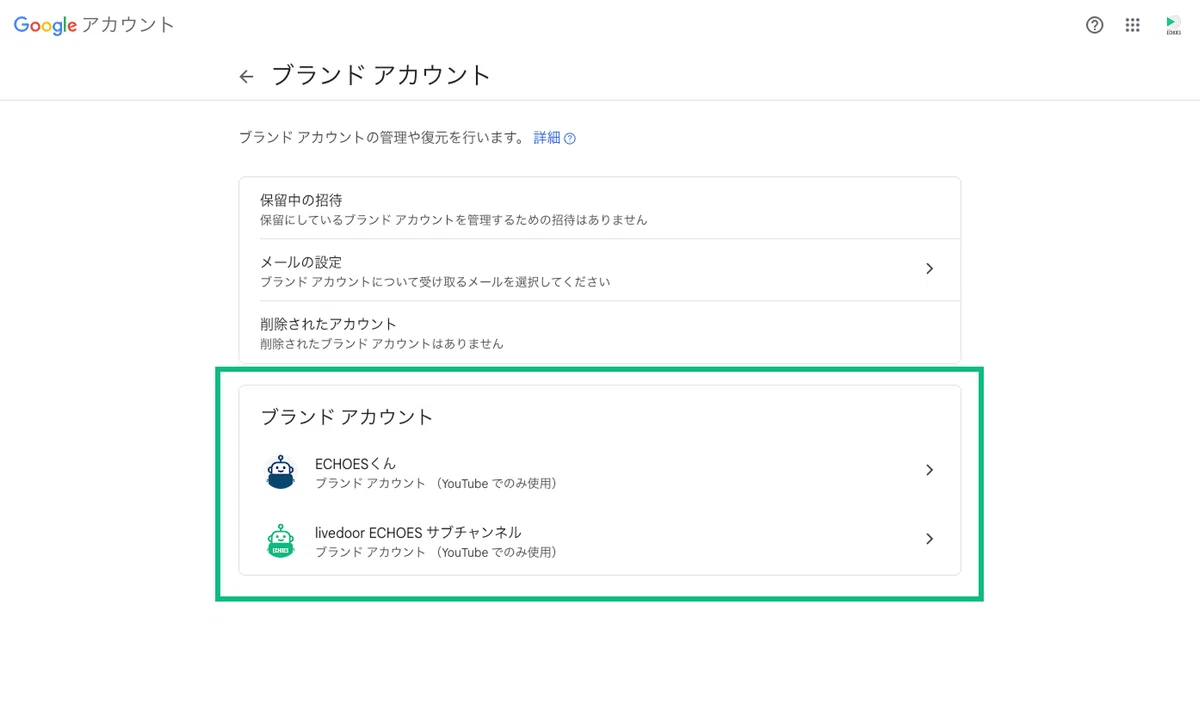The height and width of the screenshot is (710, 1200).
Task: Expand livedoor ECHOES サブチャンネル via chevron
Action: pos(929,539)
